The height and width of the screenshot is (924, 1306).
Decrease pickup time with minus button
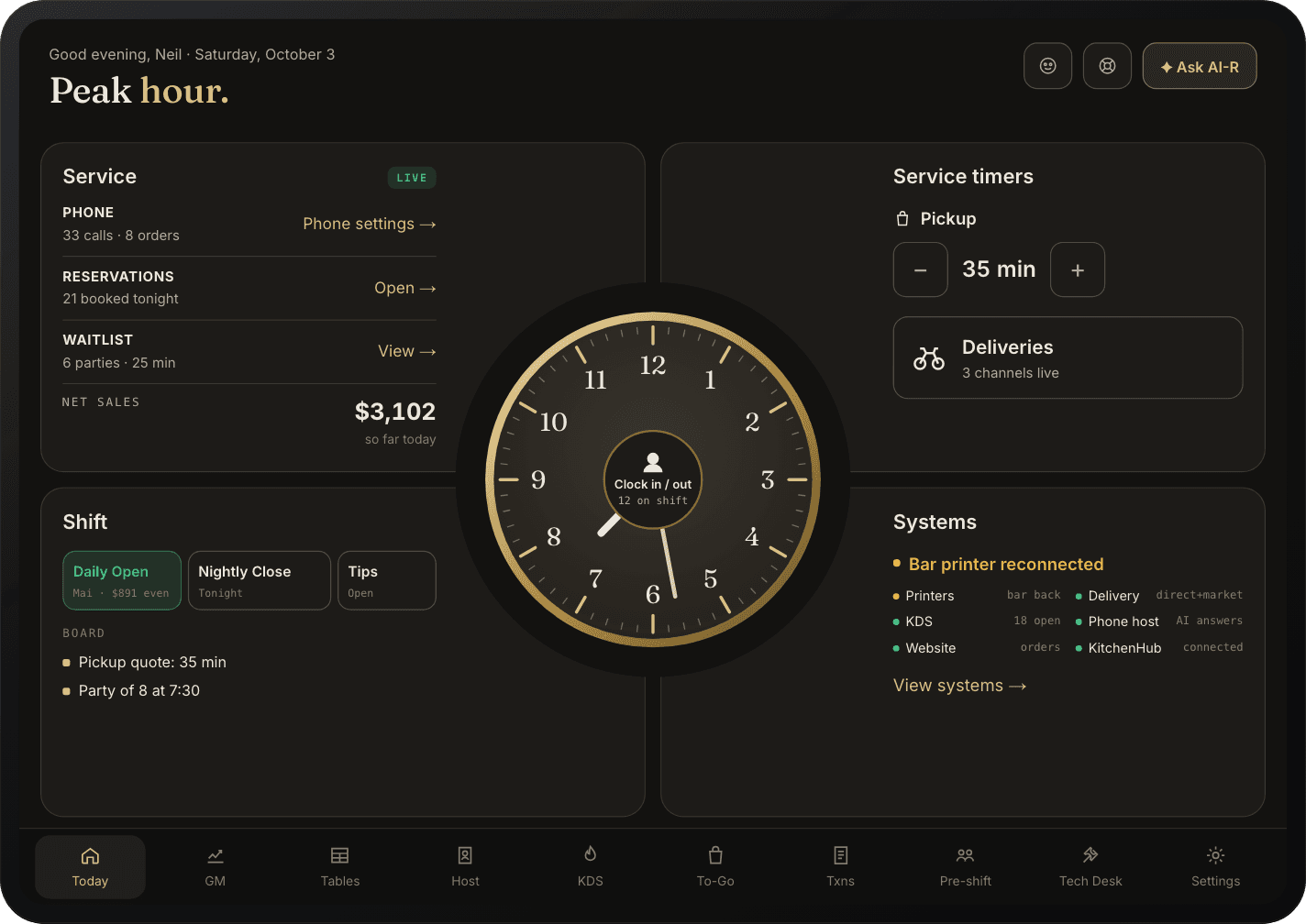(x=921, y=269)
